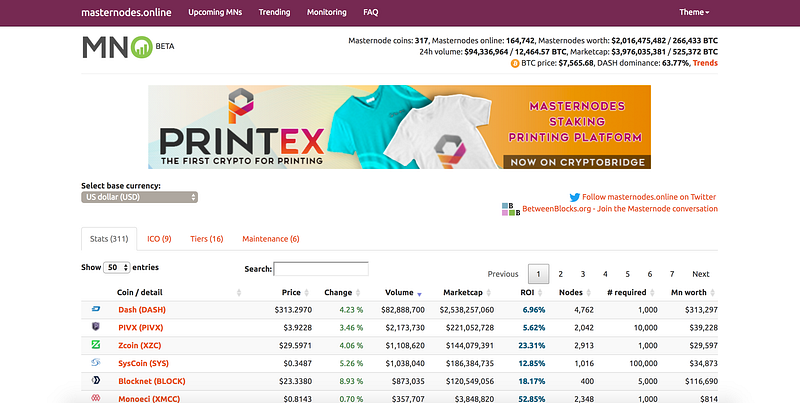The height and width of the screenshot is (403, 800).
Task: Click the BetweenBlocks logo icon
Action: tap(511, 209)
